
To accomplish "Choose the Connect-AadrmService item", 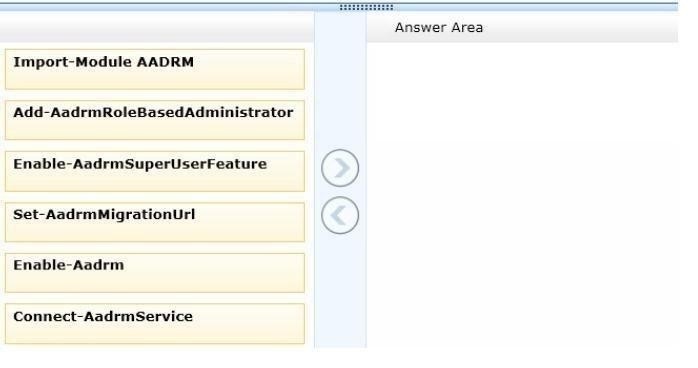I will tap(155, 324).
